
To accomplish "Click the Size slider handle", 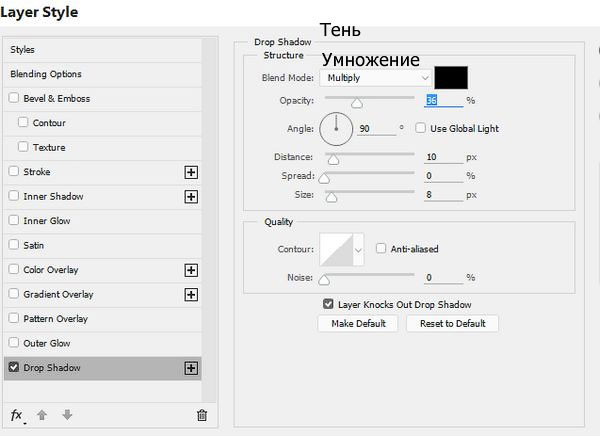I will 331,197.
